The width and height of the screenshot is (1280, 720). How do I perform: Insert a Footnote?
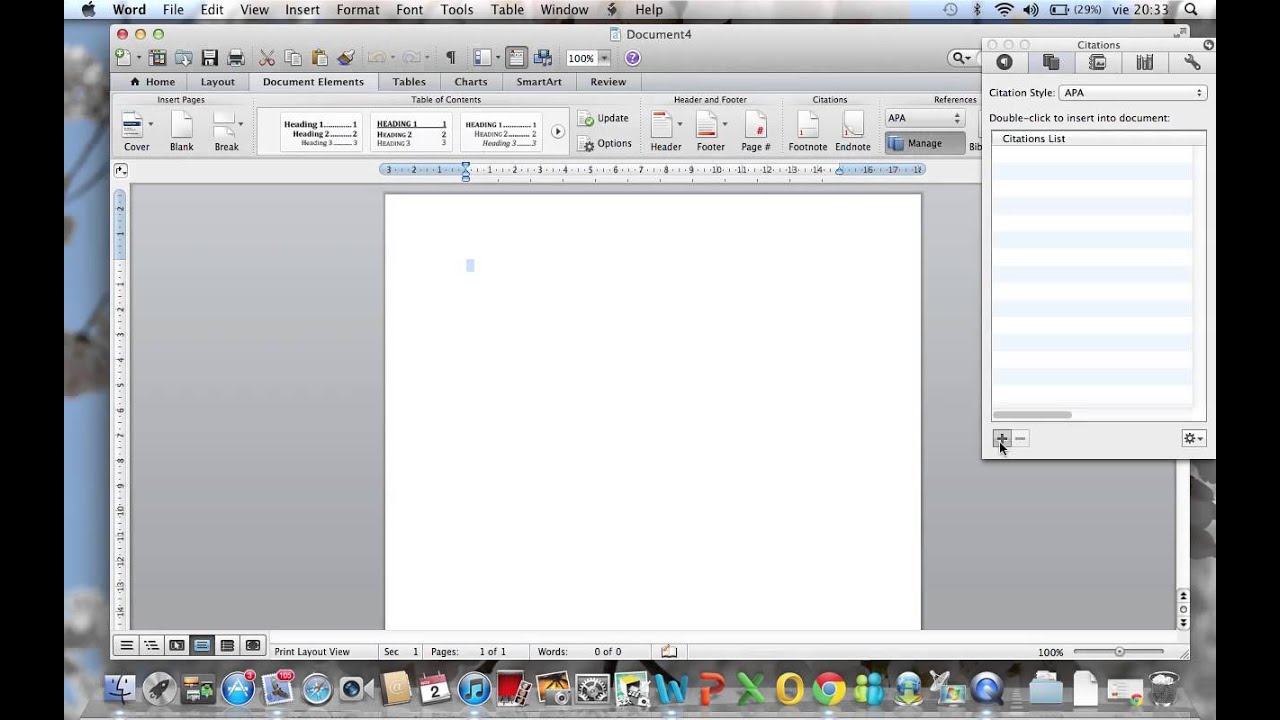(x=808, y=131)
